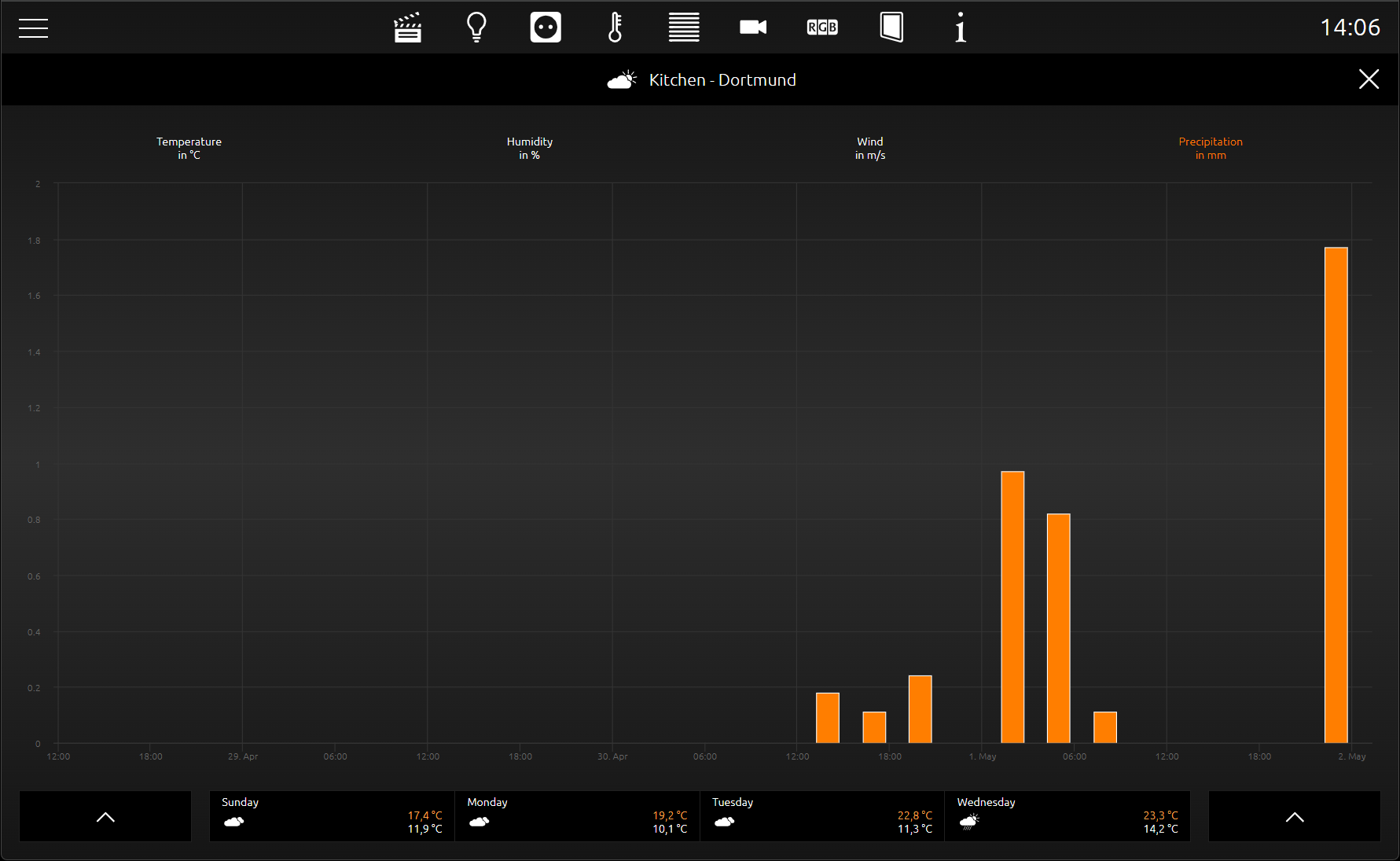Open the blinds shutter icon
Image resolution: width=1400 pixels, height=861 pixels.
pos(684,28)
